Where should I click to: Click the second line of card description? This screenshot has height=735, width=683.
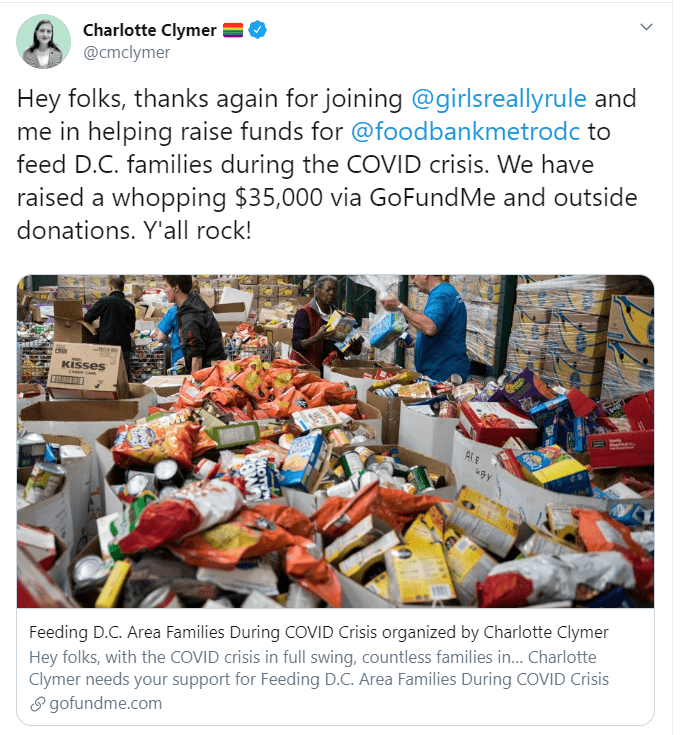click(x=319, y=679)
